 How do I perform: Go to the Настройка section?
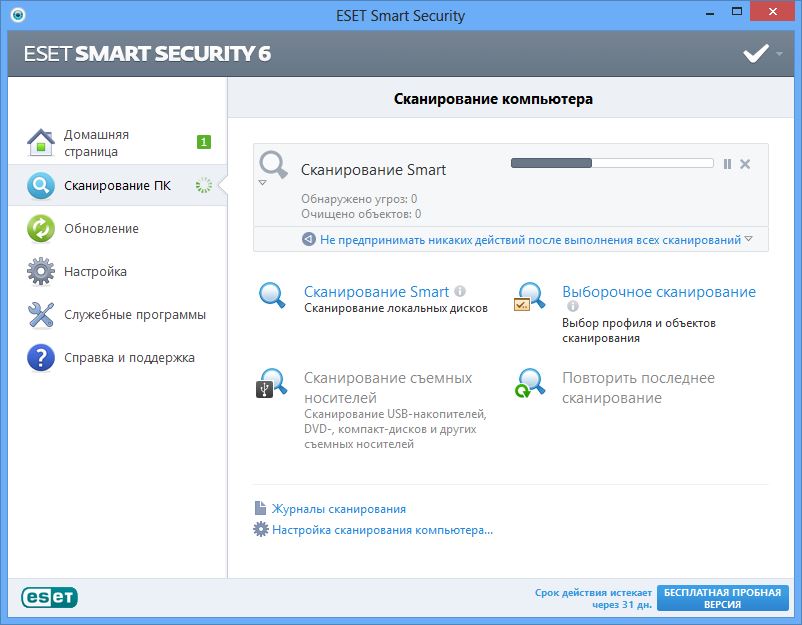coord(95,271)
